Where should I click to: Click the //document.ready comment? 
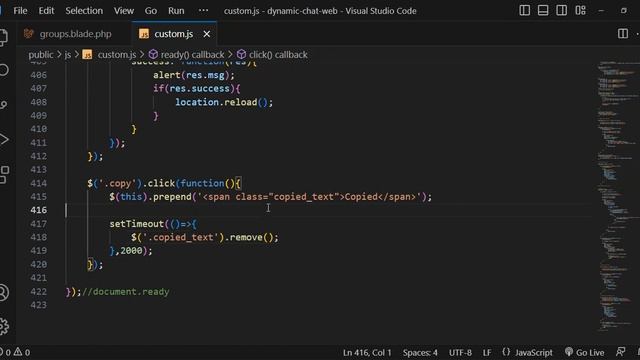(x=126, y=291)
